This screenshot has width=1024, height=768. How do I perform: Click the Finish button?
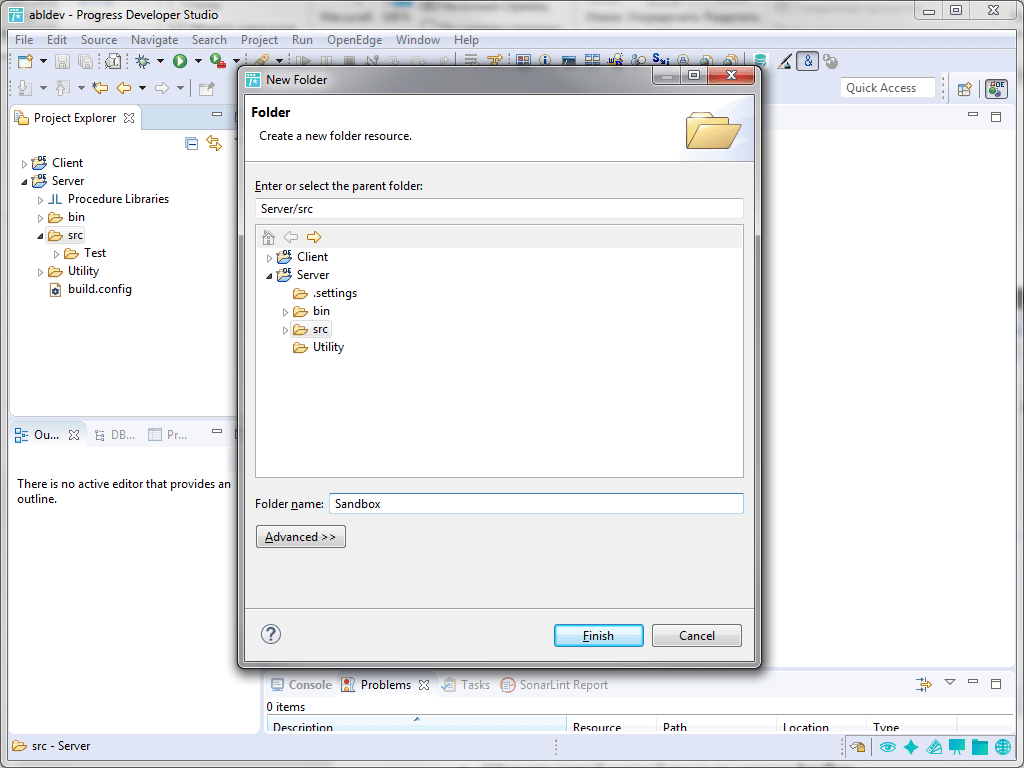click(x=598, y=635)
